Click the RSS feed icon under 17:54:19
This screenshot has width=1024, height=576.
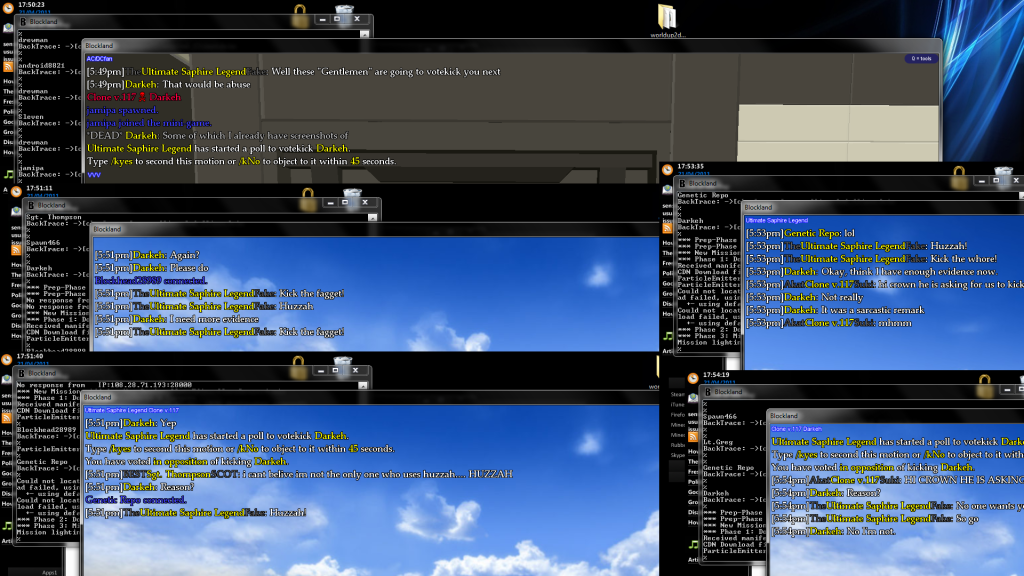pos(693,436)
